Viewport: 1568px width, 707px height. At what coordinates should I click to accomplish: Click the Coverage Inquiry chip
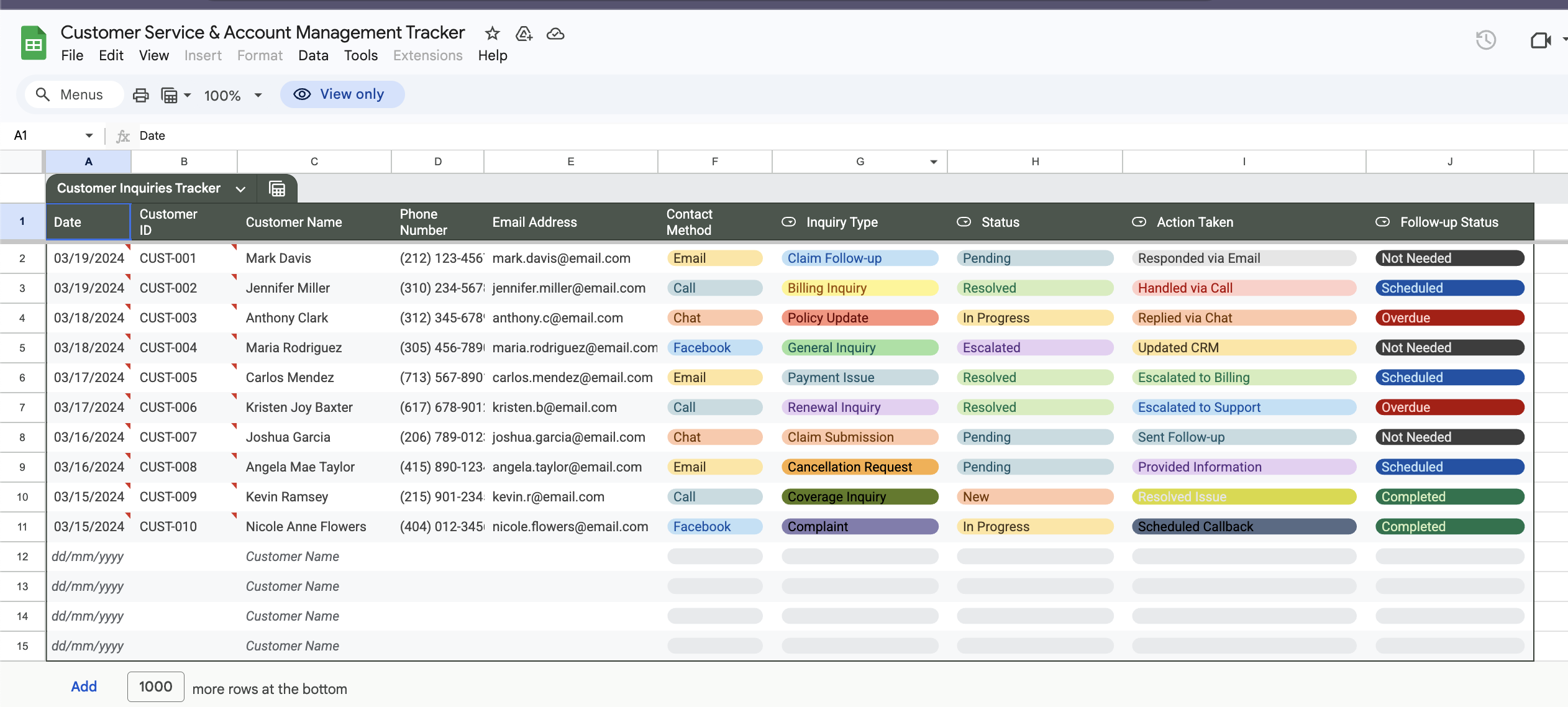860,497
